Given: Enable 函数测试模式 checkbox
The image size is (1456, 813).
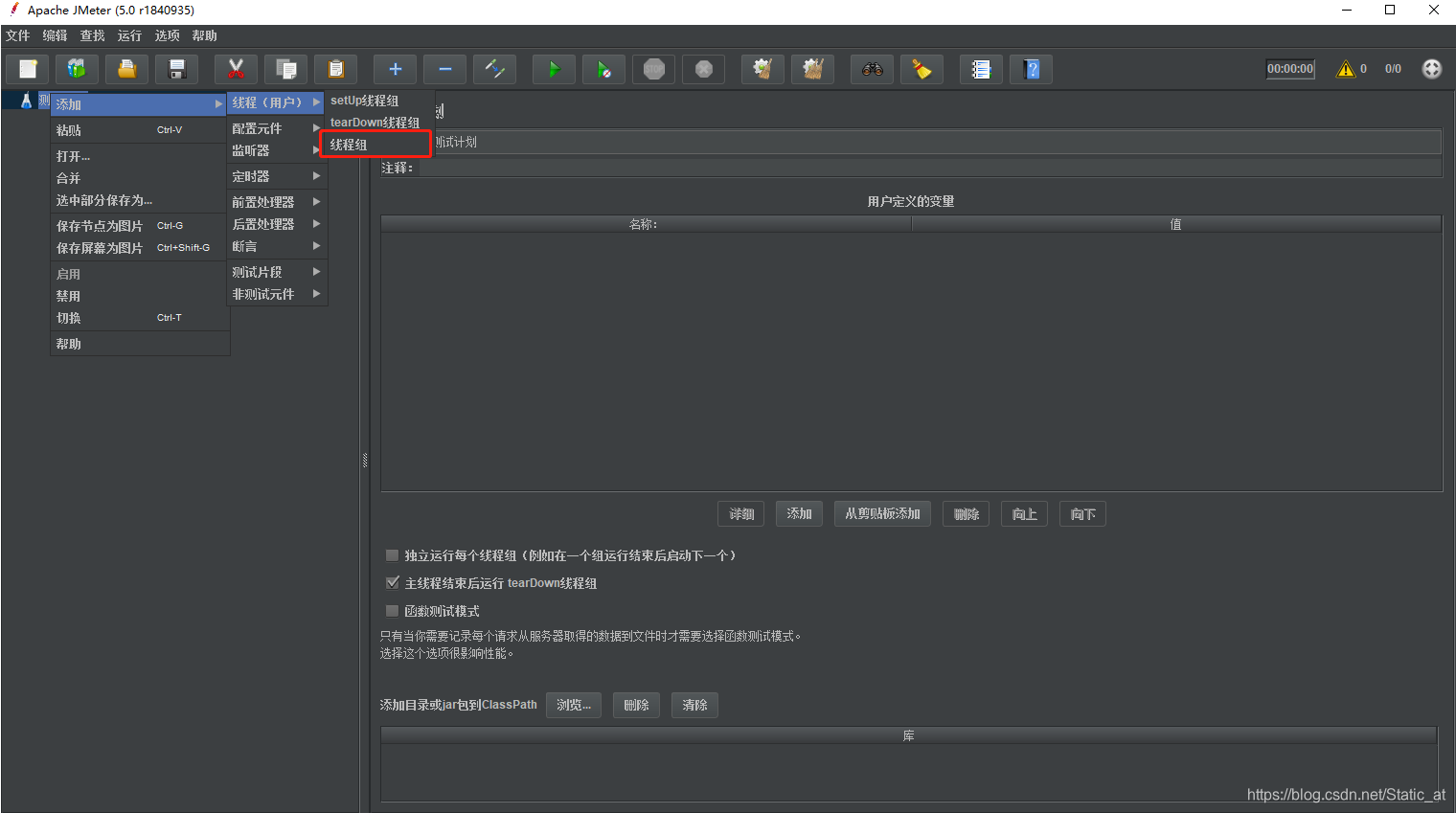Looking at the screenshot, I should (x=392, y=611).
